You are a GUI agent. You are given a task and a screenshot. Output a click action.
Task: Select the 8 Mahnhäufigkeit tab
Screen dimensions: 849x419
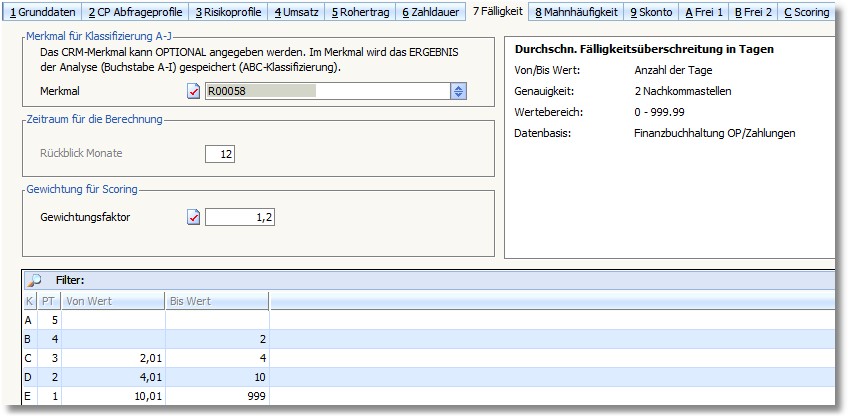coord(576,12)
